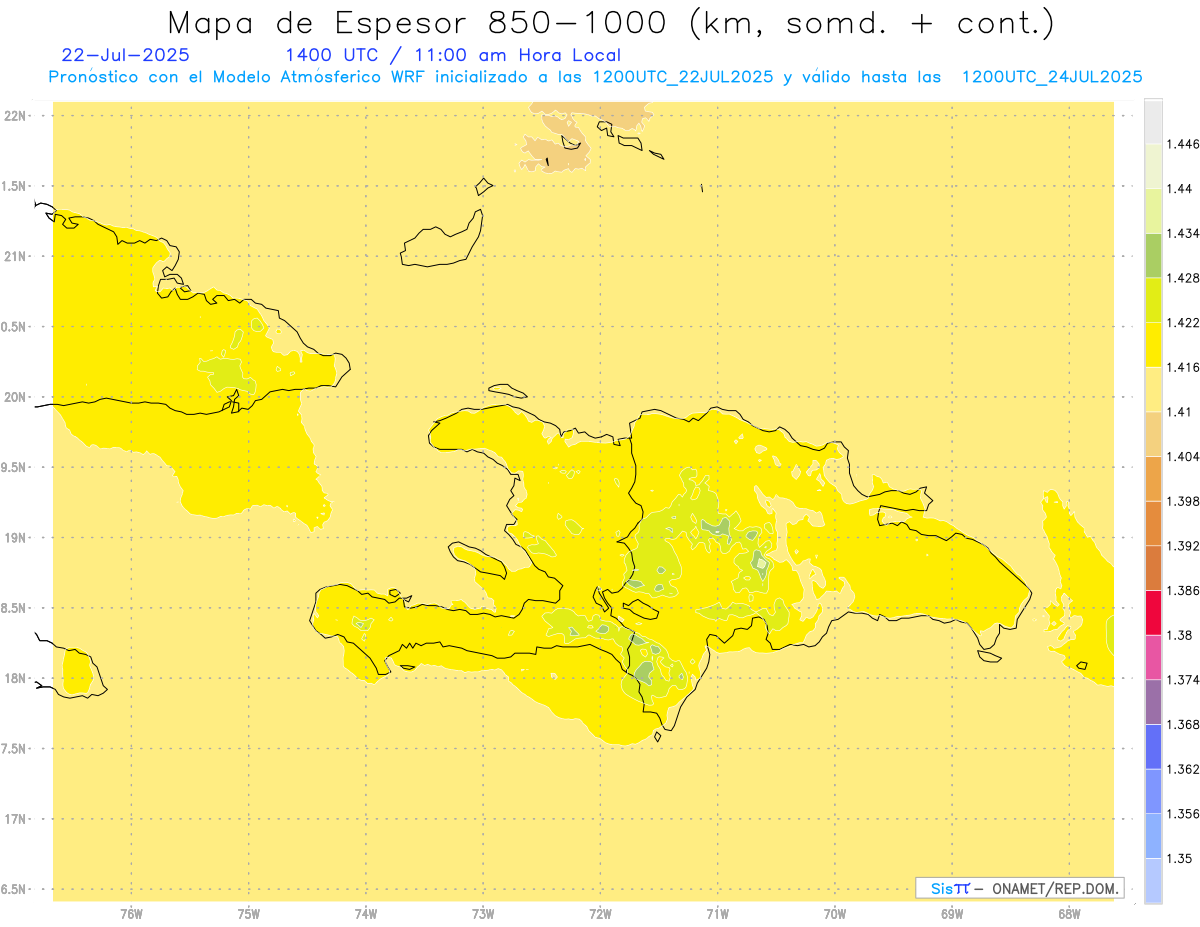Click the gray top colorbar segment above 1.446
The width and height of the screenshot is (1200, 927).
(x=1153, y=121)
